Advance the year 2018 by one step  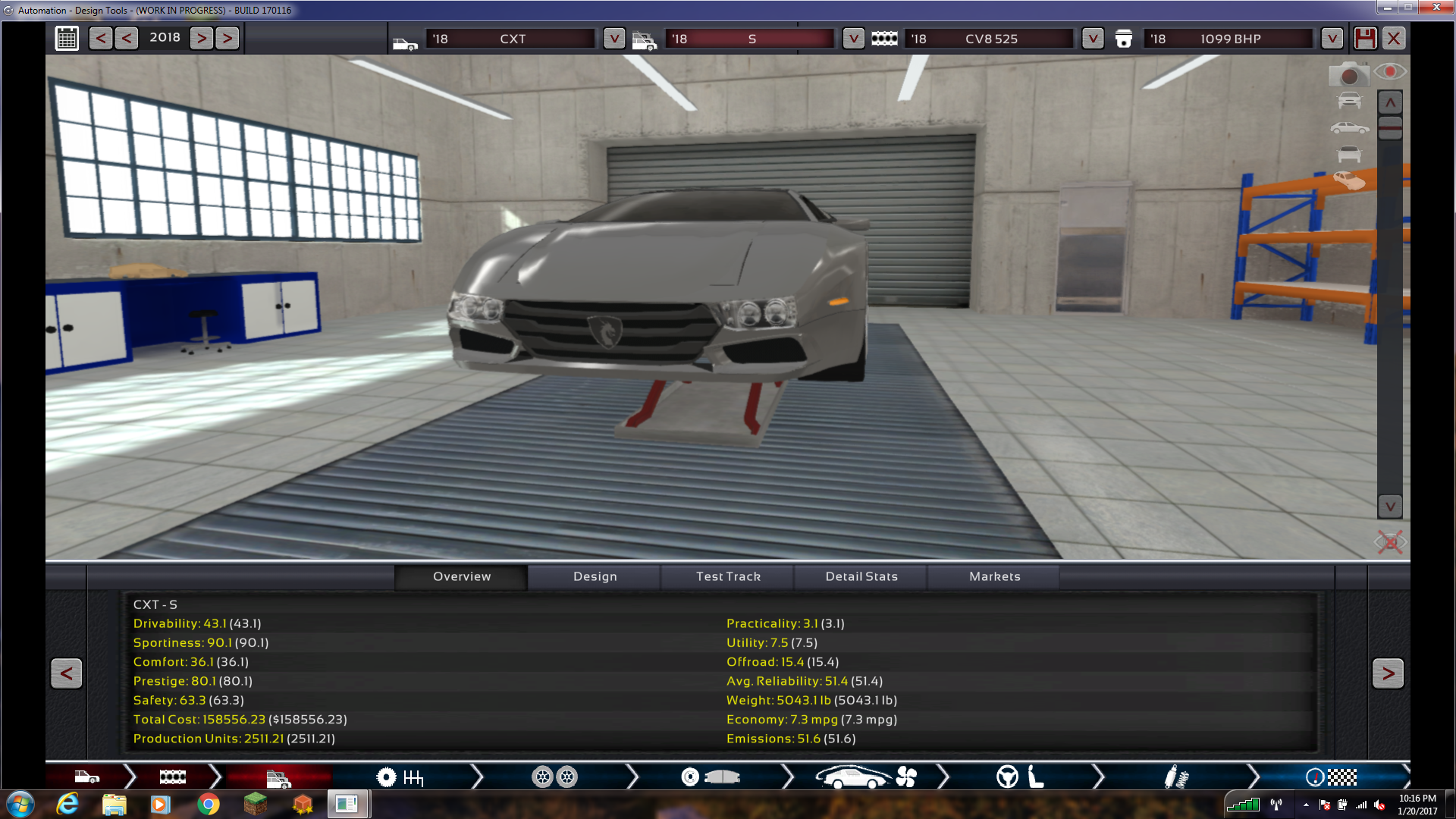201,38
